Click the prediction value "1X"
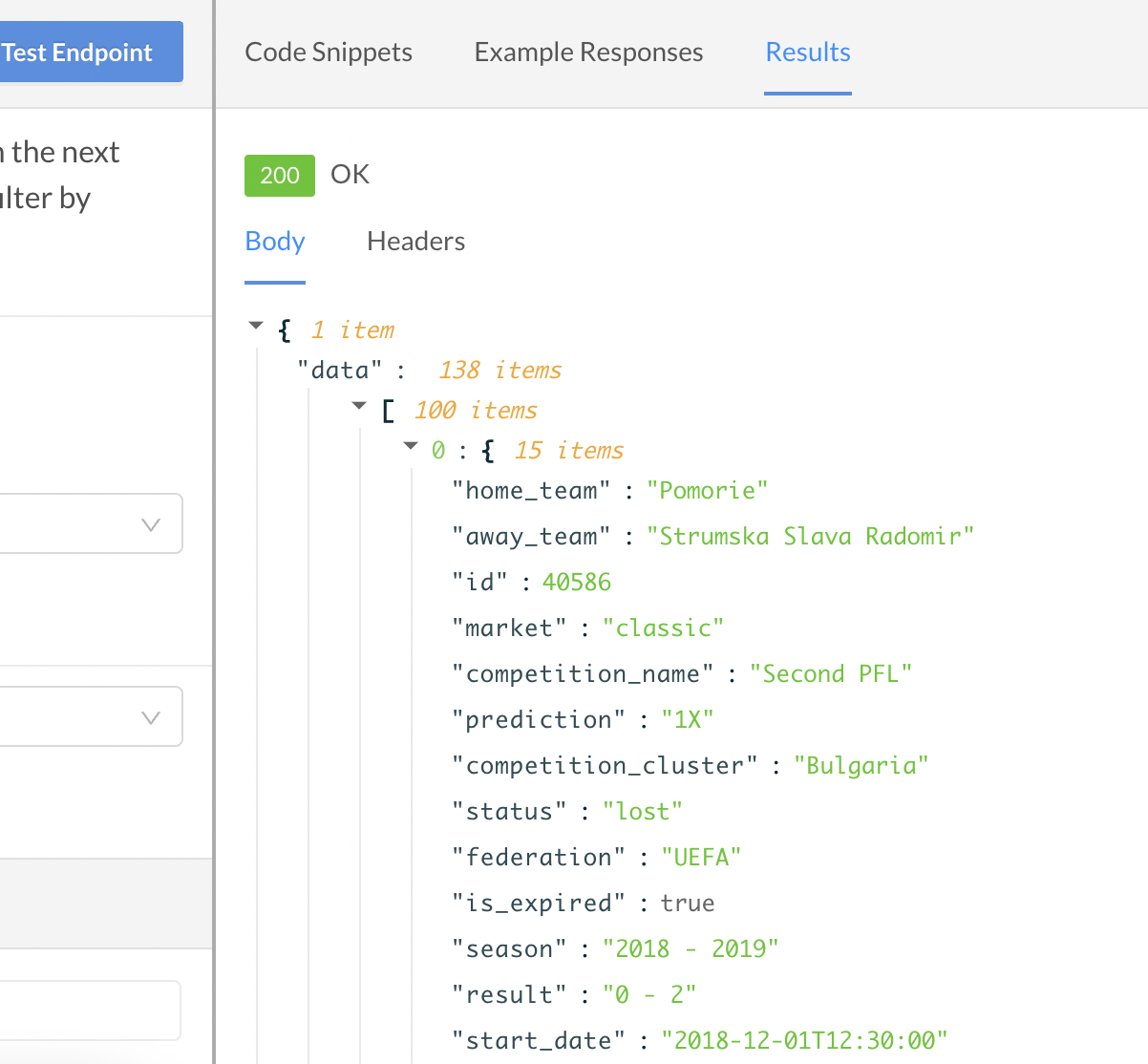 point(688,720)
